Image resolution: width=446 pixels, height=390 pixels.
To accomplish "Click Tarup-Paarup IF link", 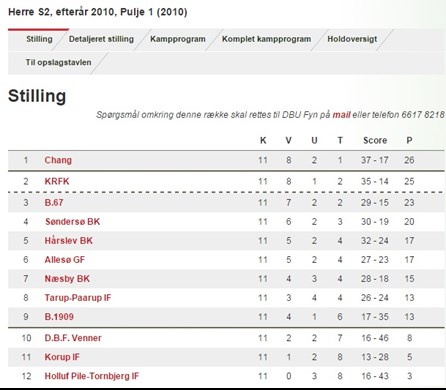I will tap(78, 298).
